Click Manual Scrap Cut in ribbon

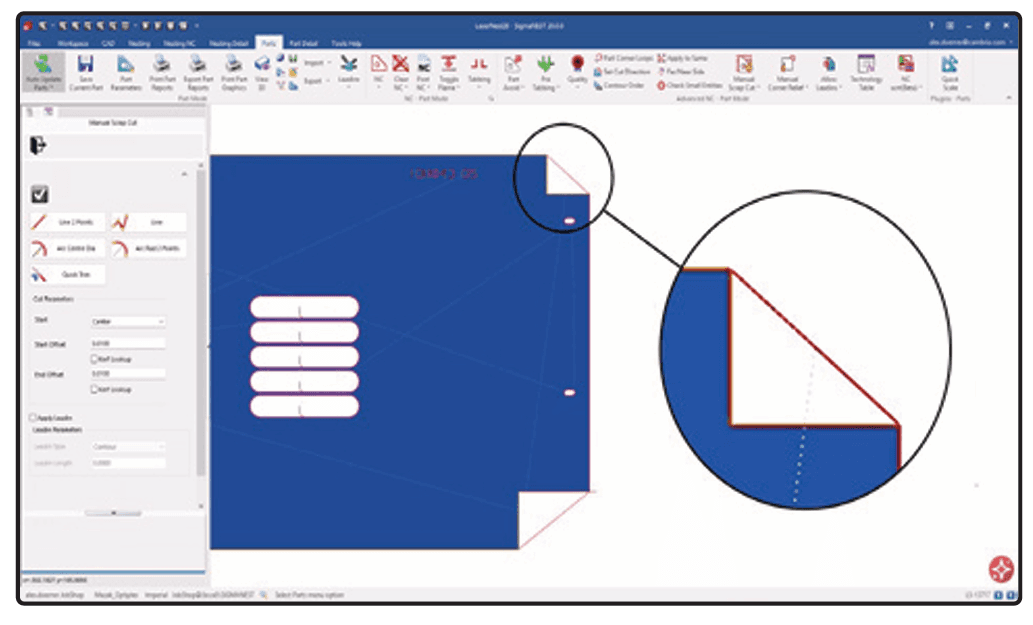pos(744,72)
